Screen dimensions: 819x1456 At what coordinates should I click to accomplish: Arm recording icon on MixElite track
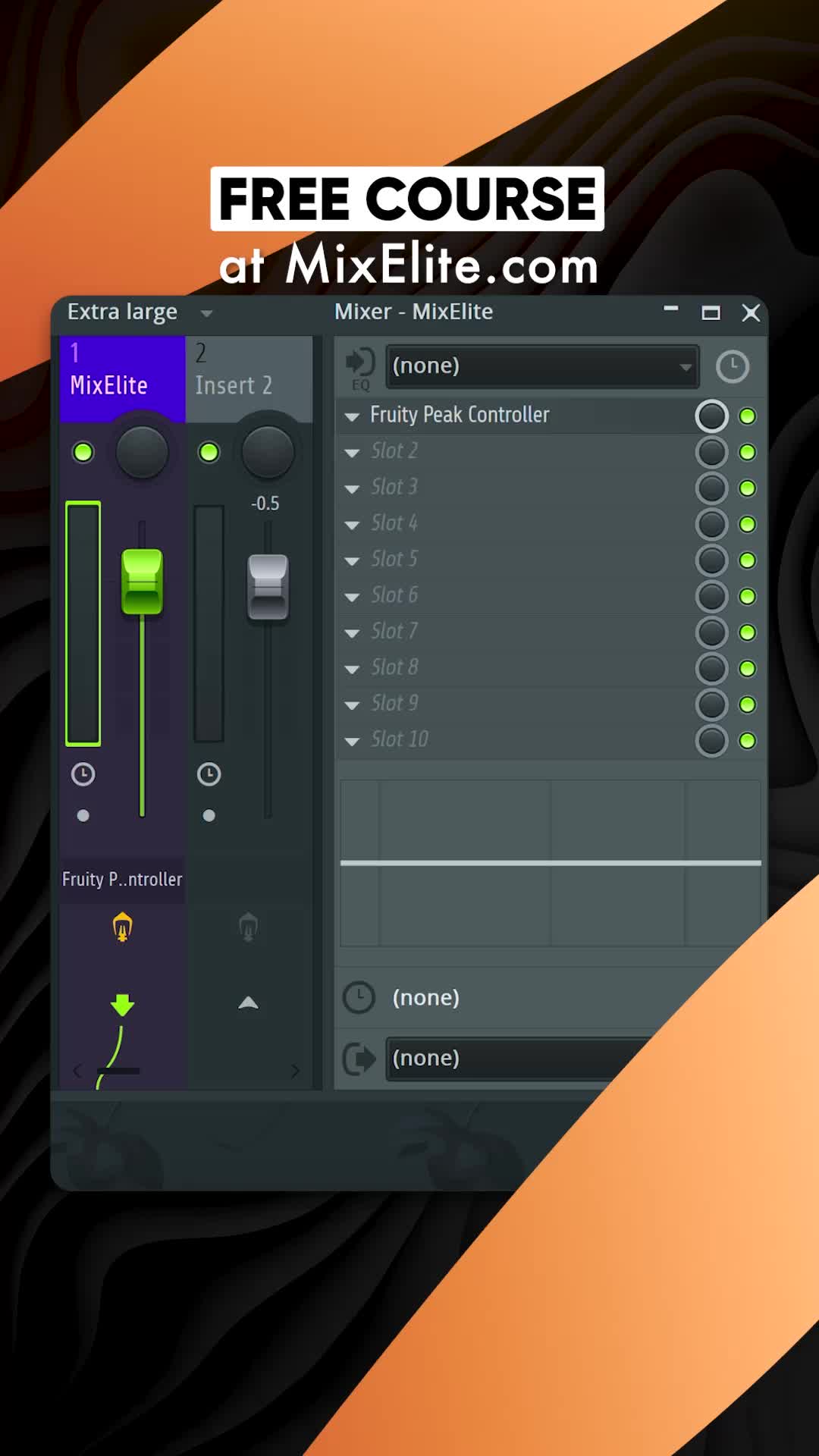click(122, 927)
